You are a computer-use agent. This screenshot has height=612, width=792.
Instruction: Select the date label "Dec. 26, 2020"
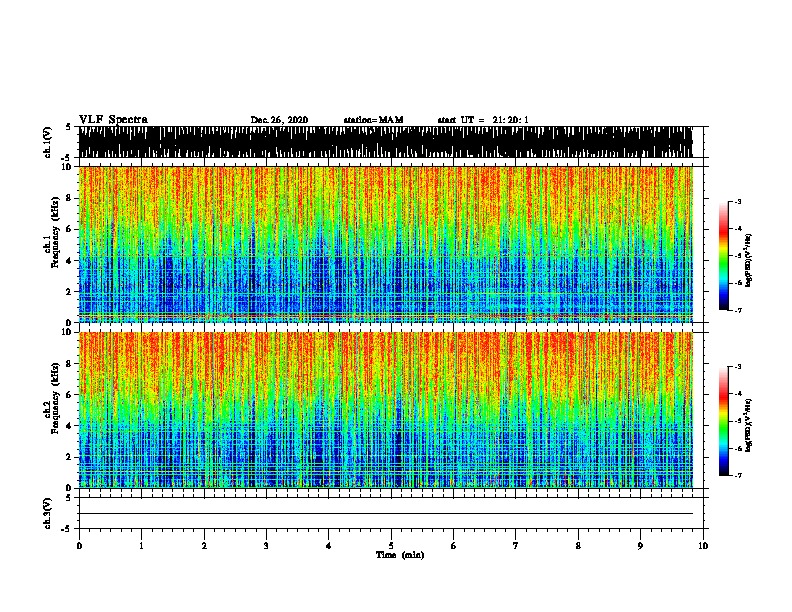[x=279, y=120]
